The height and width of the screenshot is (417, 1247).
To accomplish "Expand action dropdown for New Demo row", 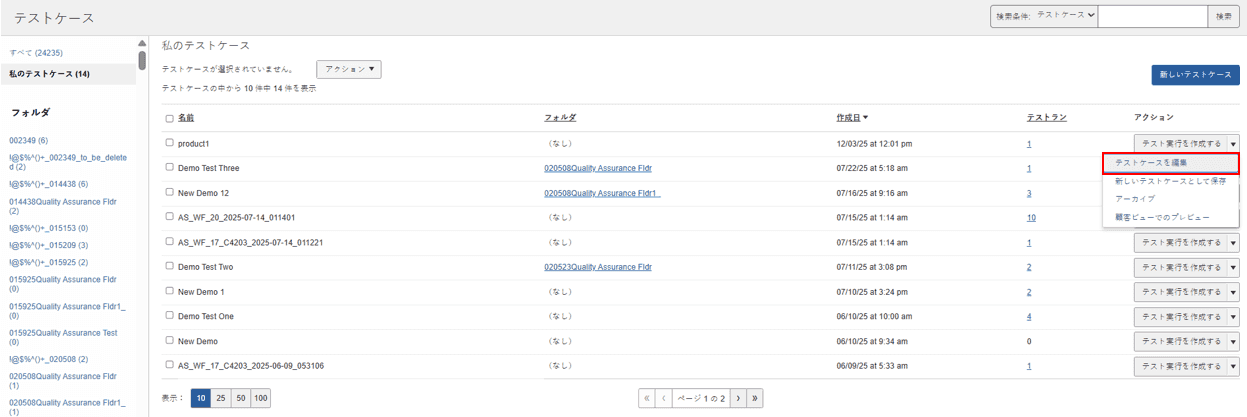I will [1233, 341].
